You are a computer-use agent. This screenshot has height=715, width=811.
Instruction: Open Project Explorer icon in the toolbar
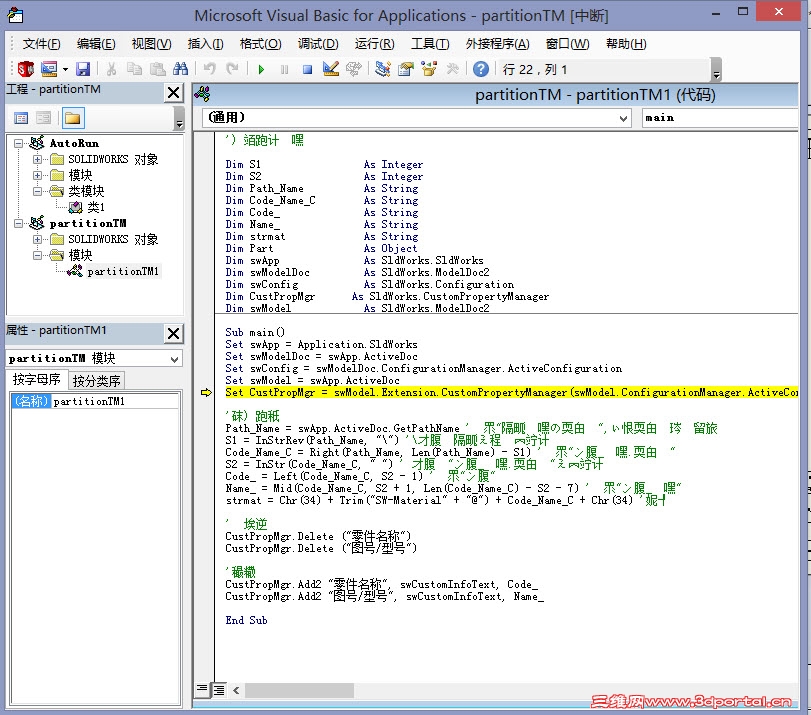tap(383, 69)
